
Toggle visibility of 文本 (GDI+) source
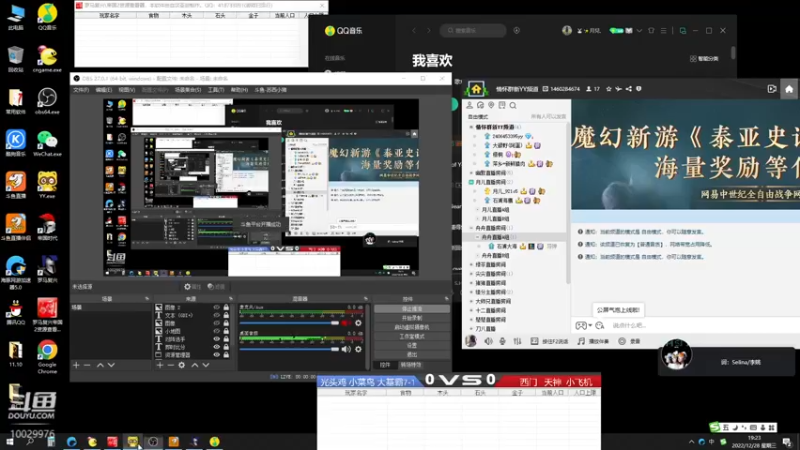coord(216,315)
